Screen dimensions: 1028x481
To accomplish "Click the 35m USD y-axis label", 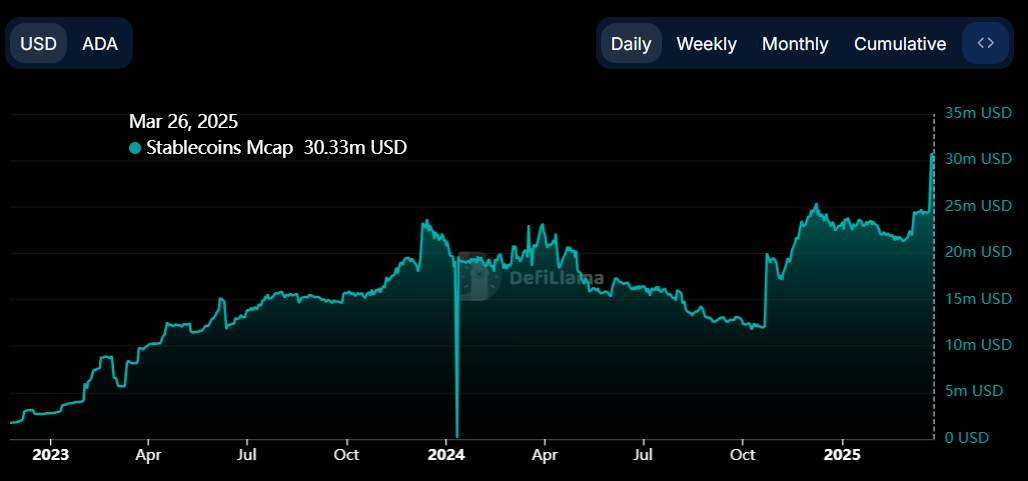I will [978, 113].
